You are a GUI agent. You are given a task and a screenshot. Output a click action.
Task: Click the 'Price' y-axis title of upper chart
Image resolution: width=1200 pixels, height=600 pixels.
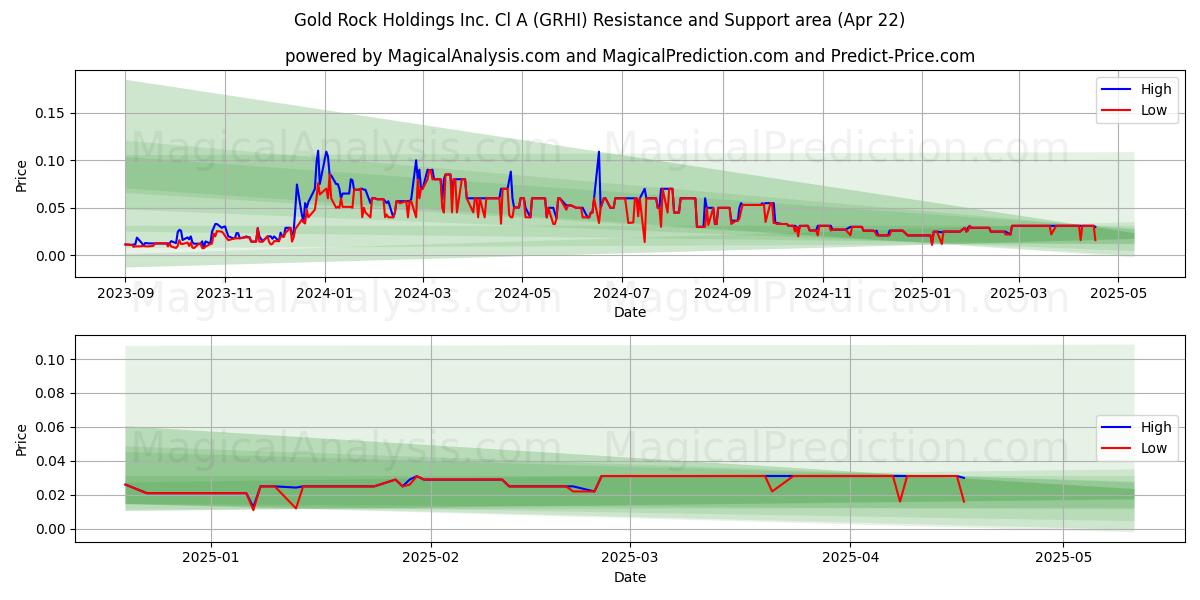22,175
